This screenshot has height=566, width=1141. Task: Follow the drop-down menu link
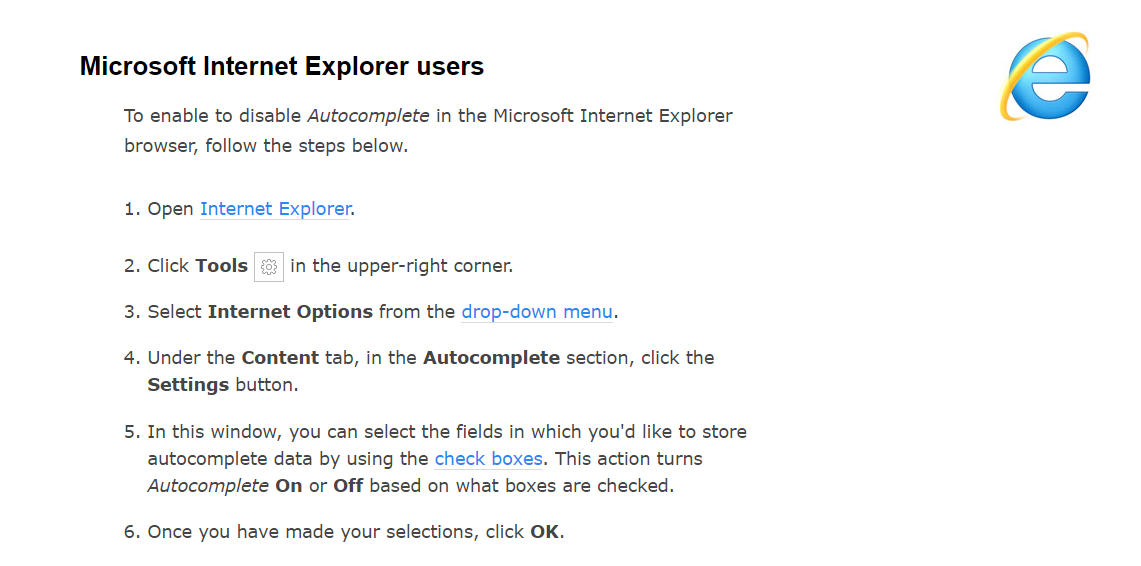pyautogui.click(x=537, y=312)
